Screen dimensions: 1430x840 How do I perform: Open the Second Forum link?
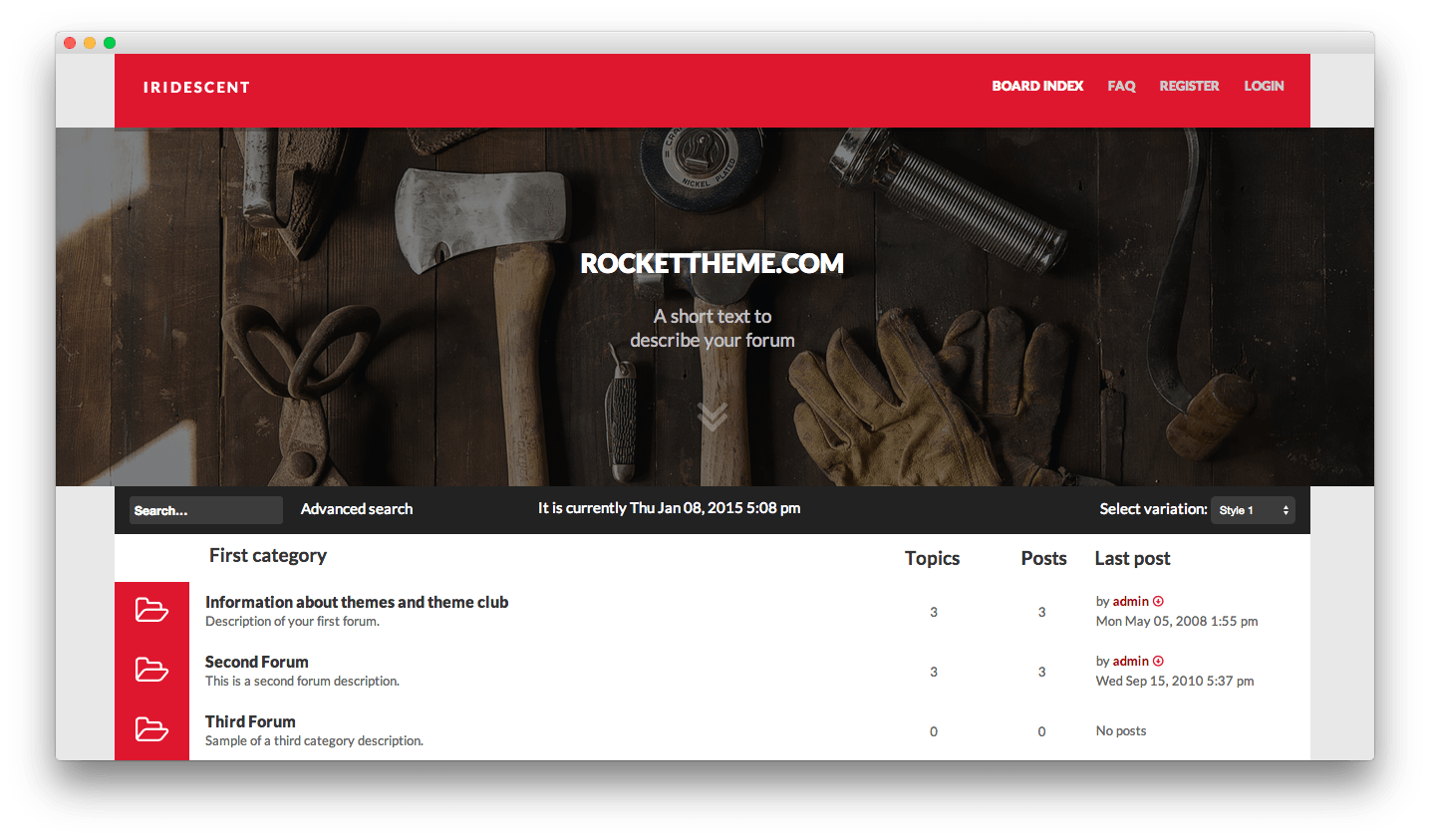(x=257, y=662)
